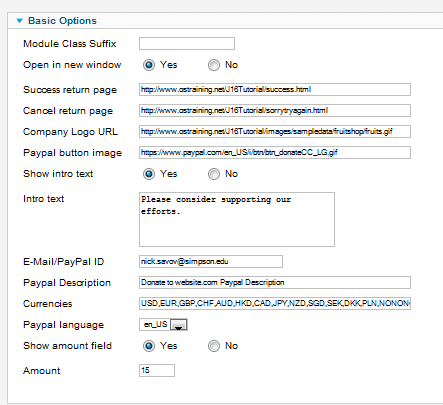Collapse the Basic Options section arrow
Image resolution: width=443 pixels, height=405 pixels.
[x=20, y=21]
